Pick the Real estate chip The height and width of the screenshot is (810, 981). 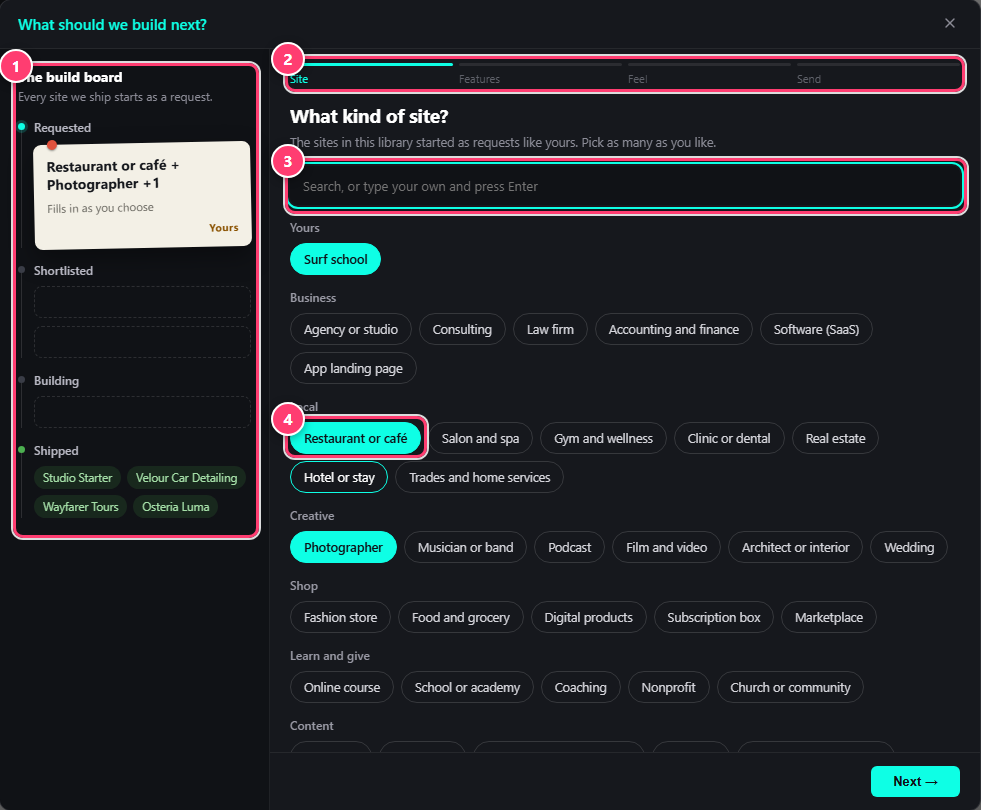click(x=835, y=438)
